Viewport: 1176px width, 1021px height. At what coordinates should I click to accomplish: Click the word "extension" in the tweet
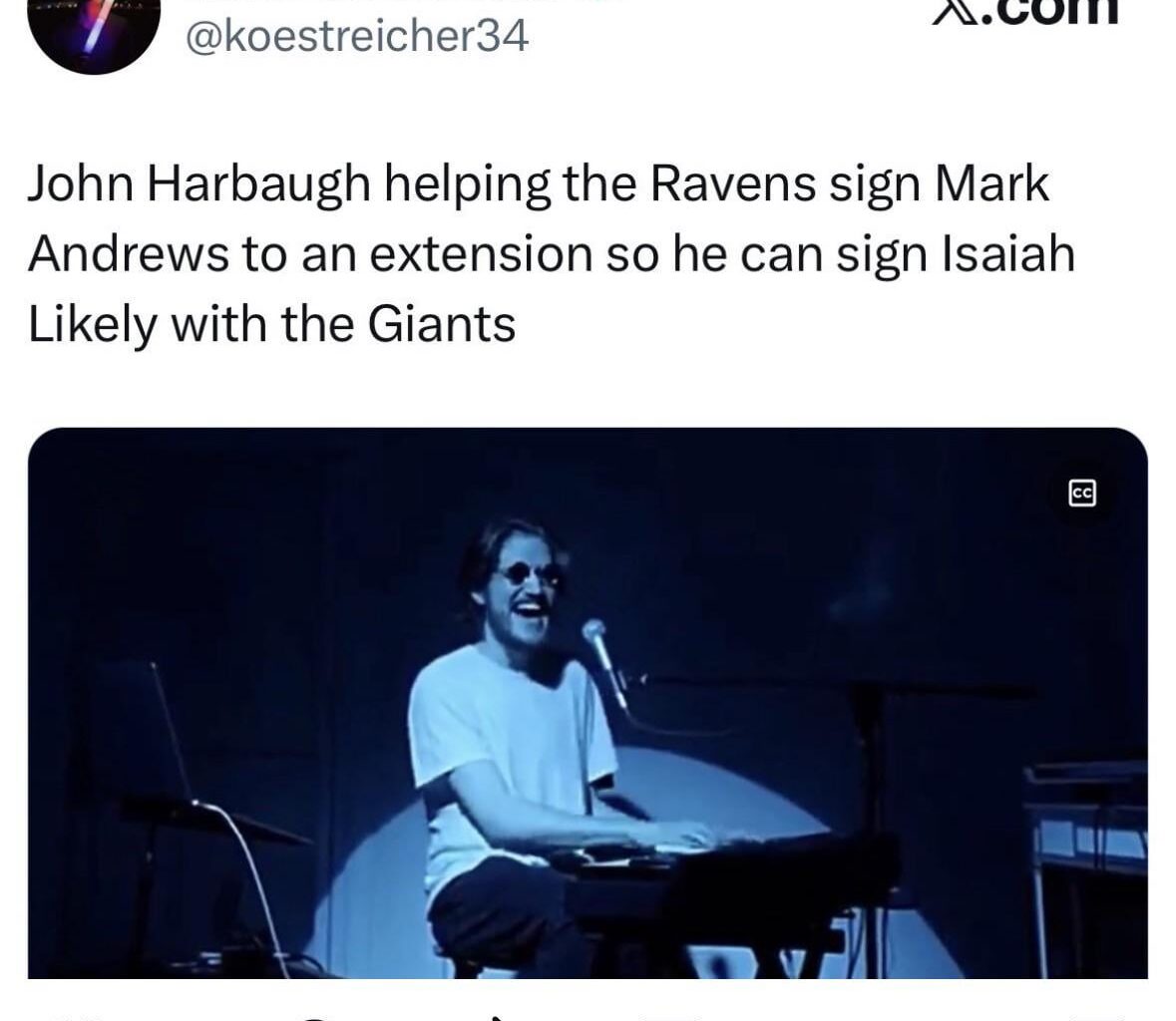[481, 254]
